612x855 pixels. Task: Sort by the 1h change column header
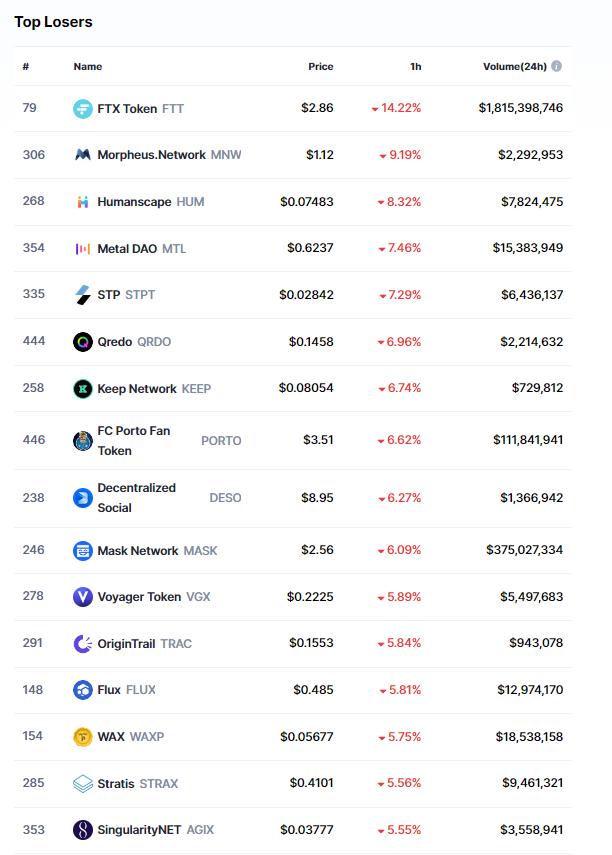tap(415, 67)
